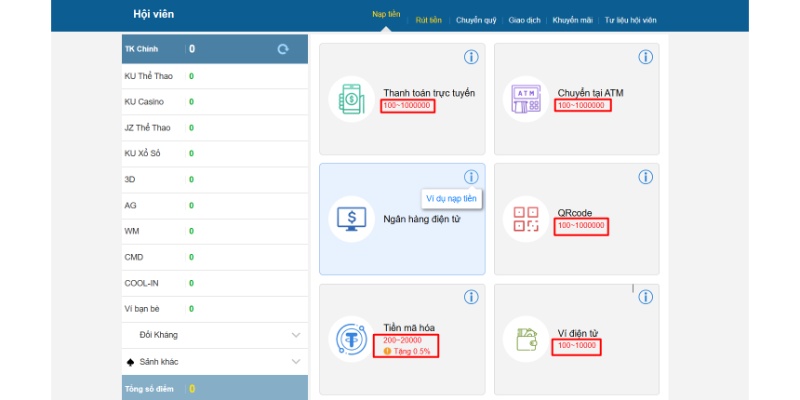
Task: Click the Ví dụ nạp tiền tooltip link
Action: click(x=452, y=198)
